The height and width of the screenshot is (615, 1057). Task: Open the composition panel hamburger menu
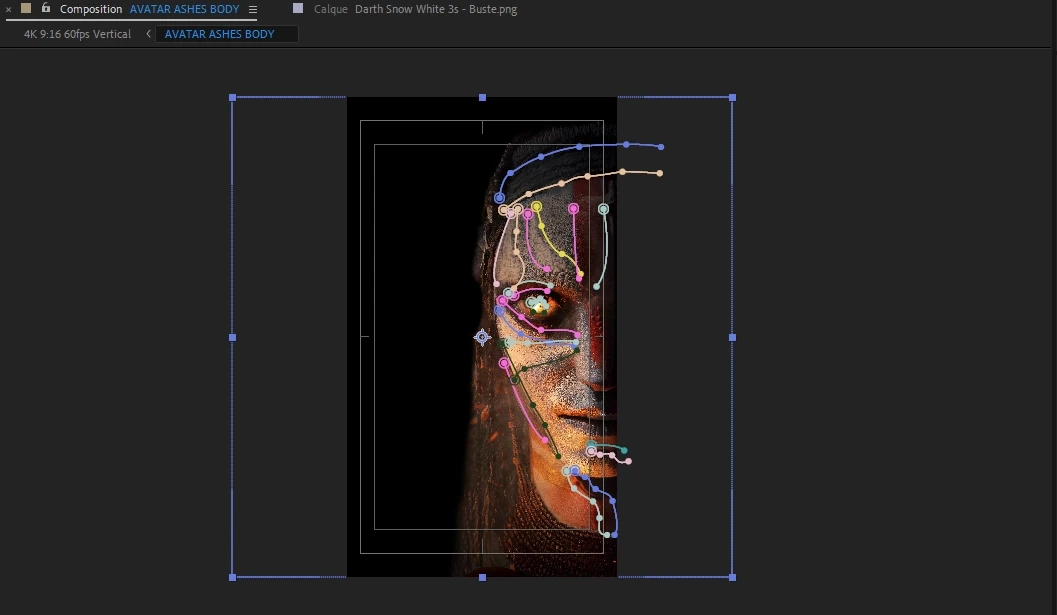coord(253,9)
